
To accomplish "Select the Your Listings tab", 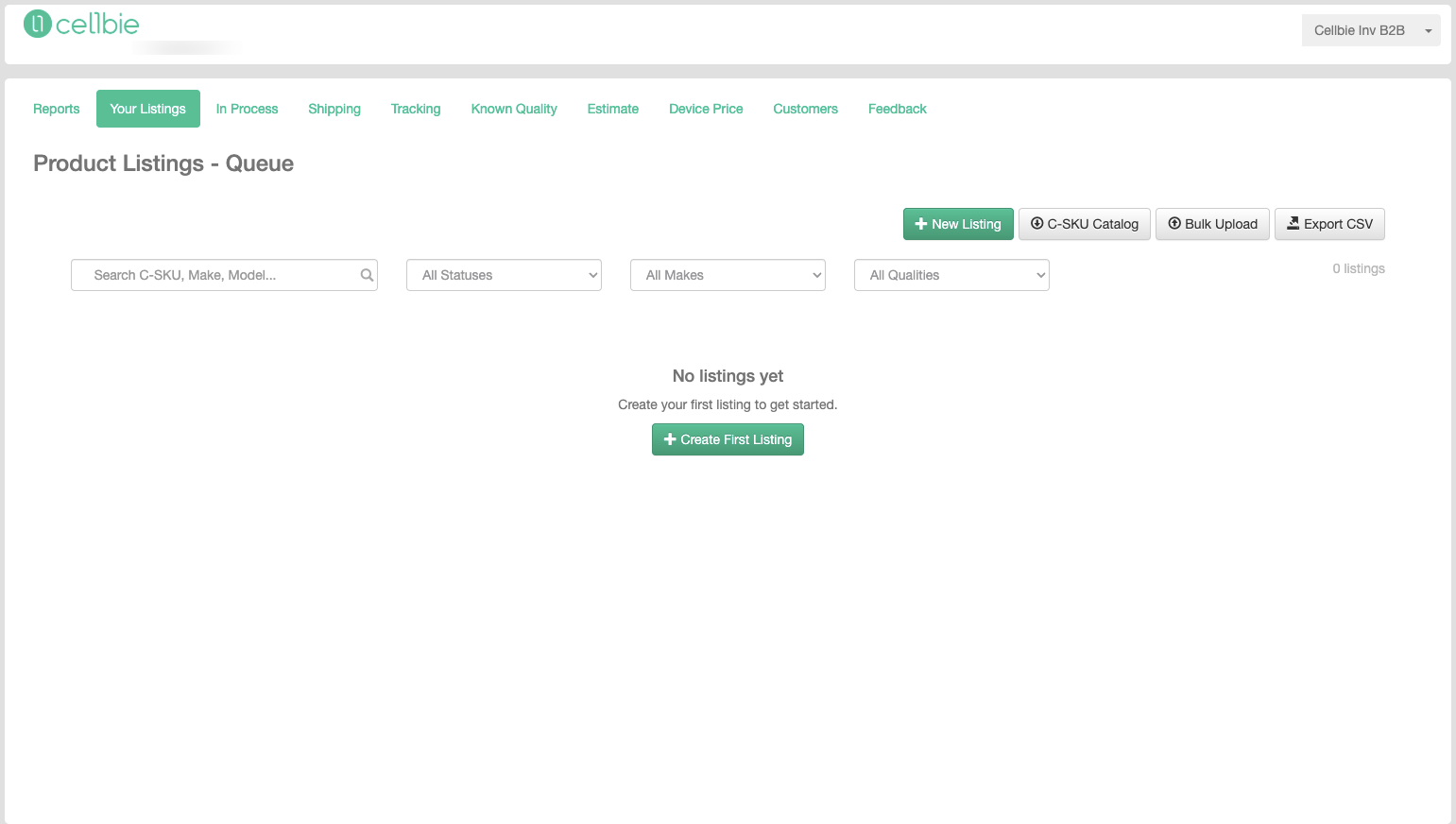I will click(148, 109).
